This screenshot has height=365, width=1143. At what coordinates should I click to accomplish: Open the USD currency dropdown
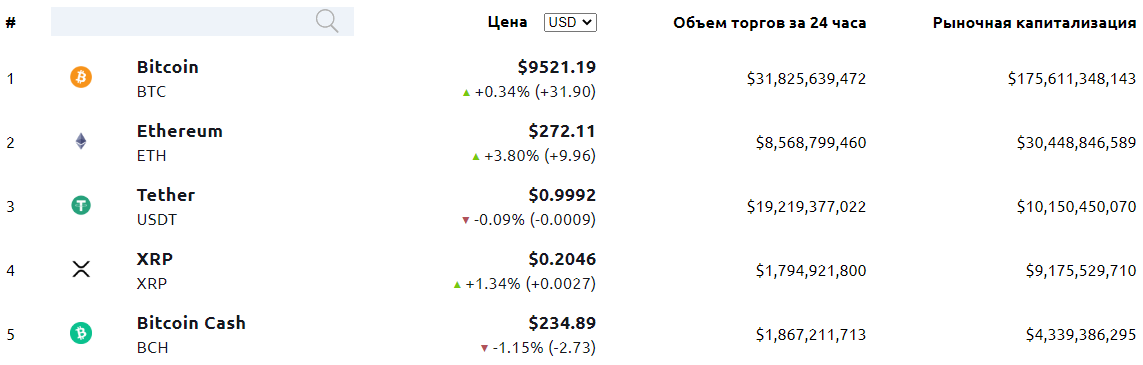[571, 23]
